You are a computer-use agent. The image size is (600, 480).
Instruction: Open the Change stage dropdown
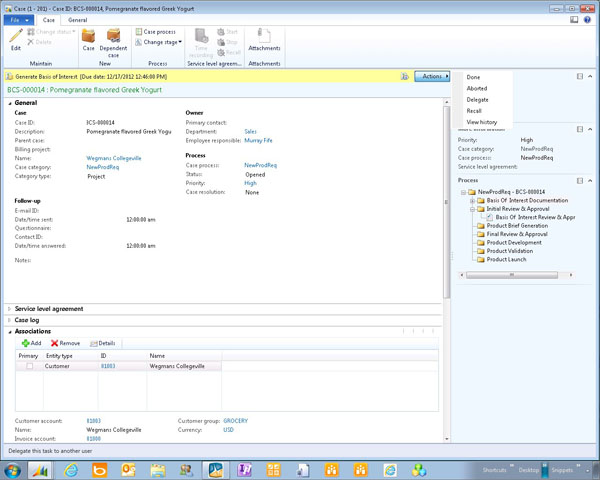point(162,42)
